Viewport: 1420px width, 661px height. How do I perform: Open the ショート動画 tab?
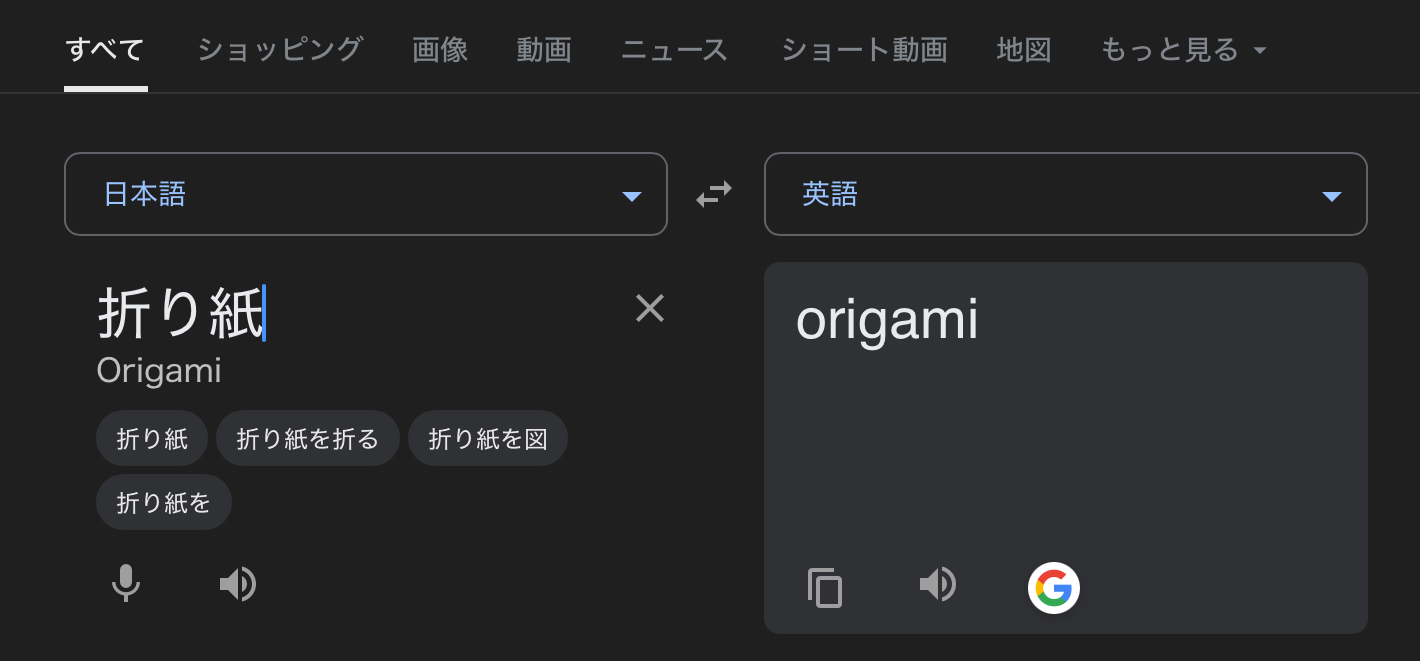863,49
